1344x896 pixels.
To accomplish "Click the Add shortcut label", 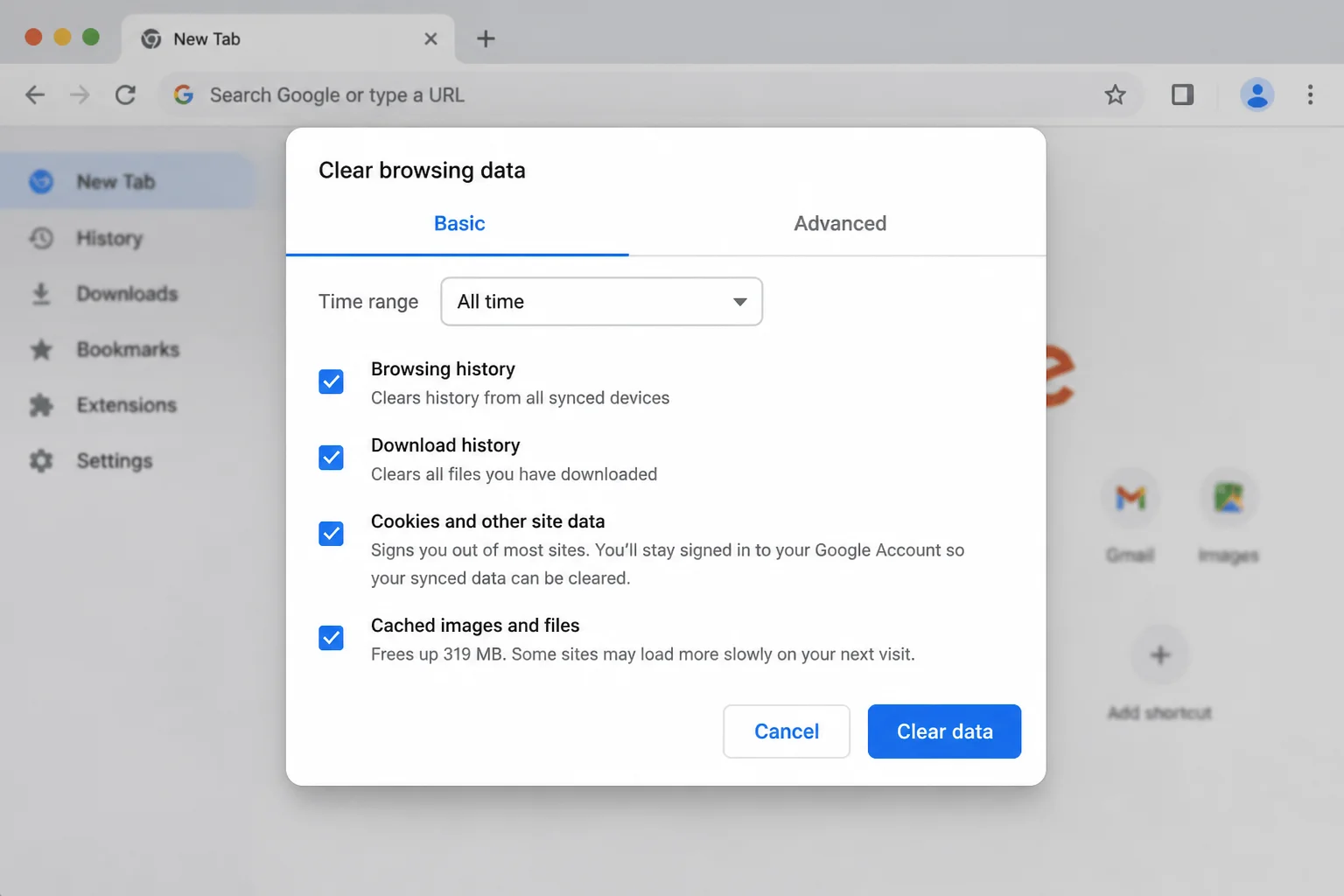I will pyautogui.click(x=1159, y=713).
